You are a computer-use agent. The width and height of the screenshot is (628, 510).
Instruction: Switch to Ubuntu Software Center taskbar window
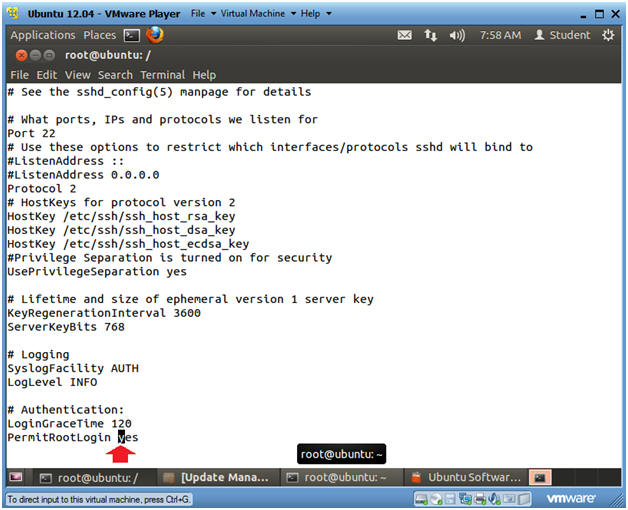point(467,478)
